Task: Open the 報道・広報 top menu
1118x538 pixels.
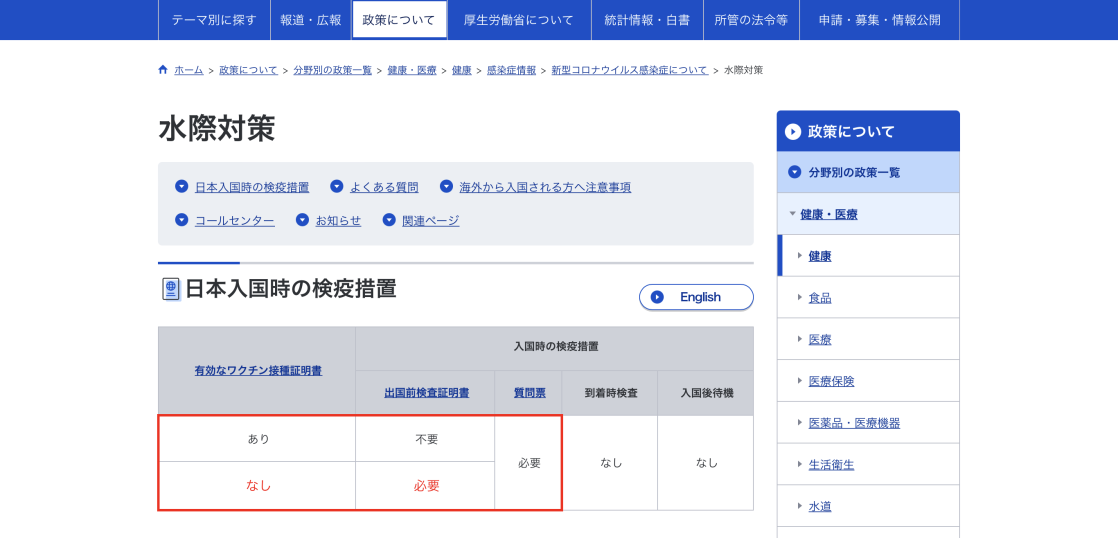Action: [x=310, y=20]
